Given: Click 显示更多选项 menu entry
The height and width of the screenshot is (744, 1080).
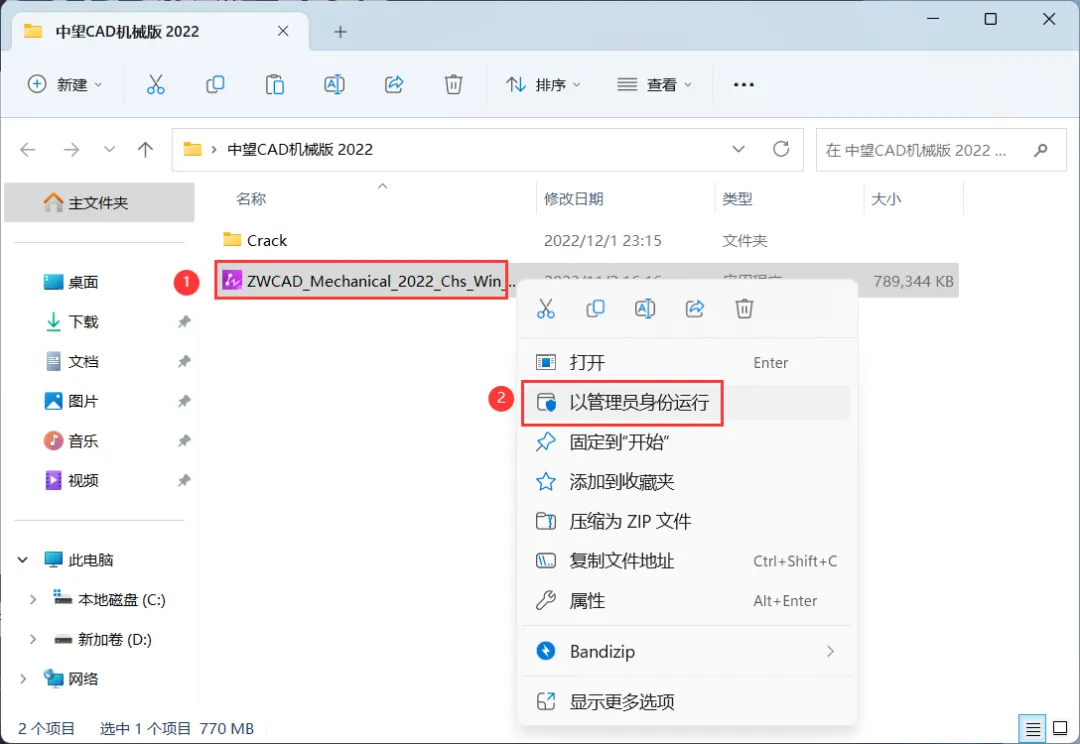Looking at the screenshot, I should click(686, 701).
